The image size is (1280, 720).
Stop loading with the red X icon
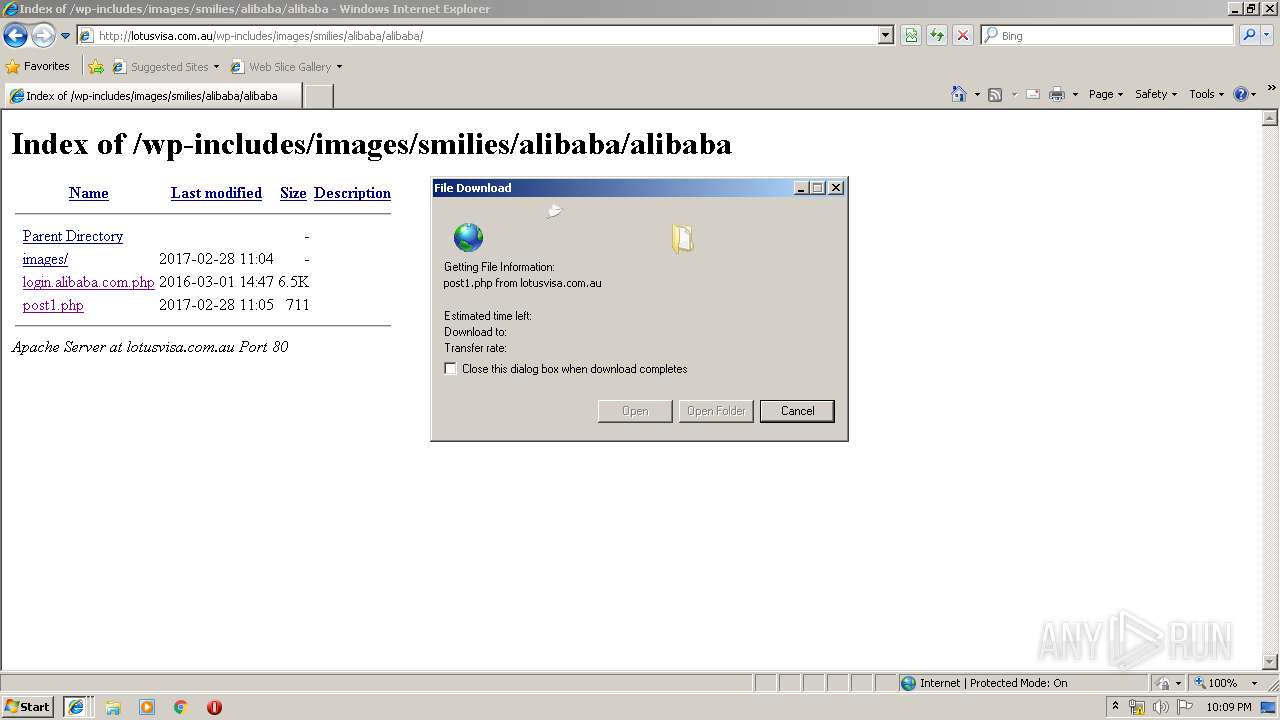[962, 36]
